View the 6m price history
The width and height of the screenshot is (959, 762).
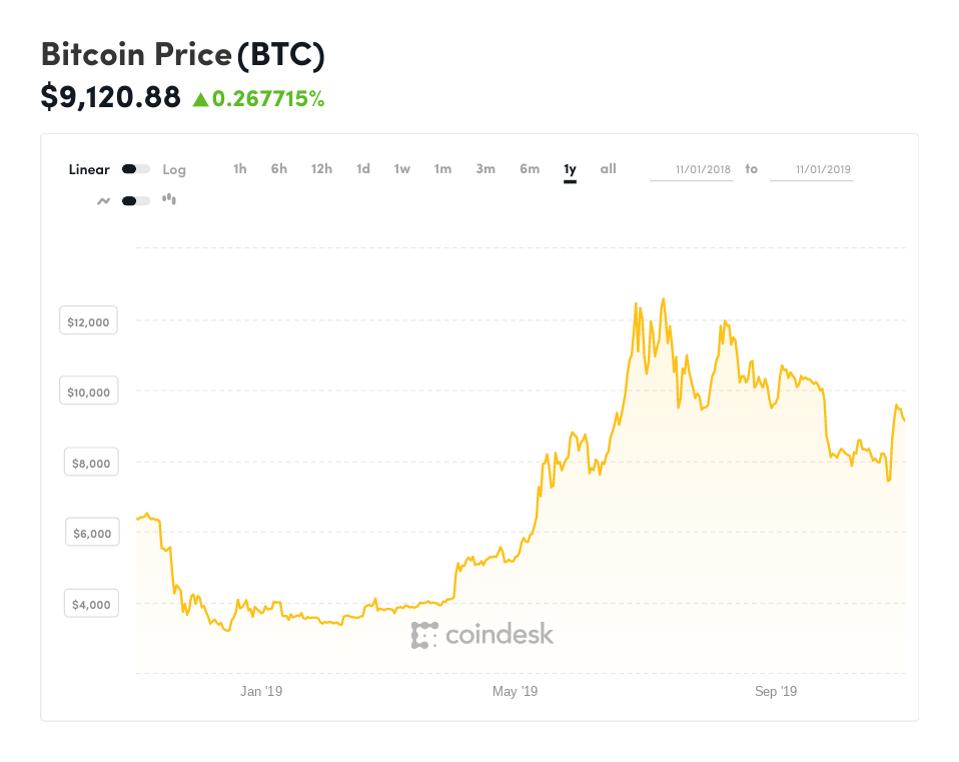tap(528, 170)
